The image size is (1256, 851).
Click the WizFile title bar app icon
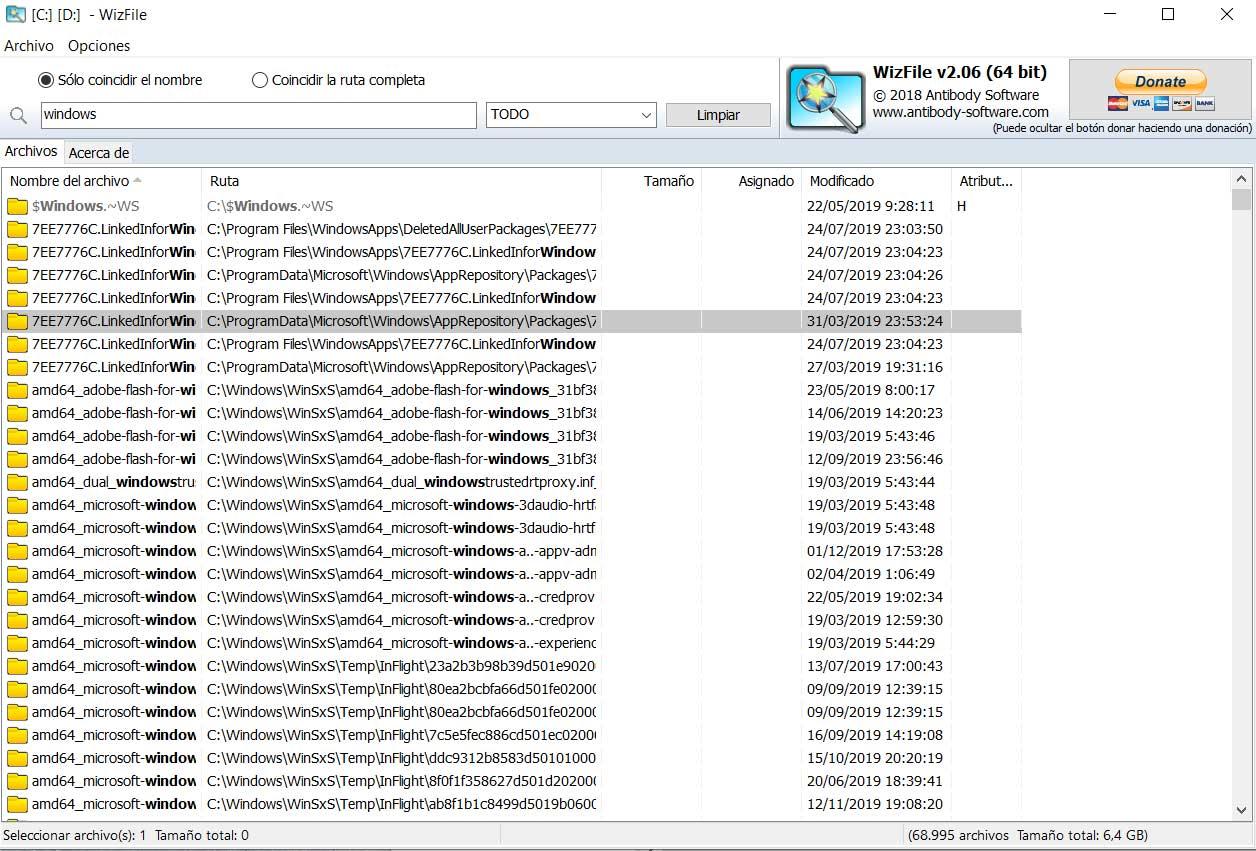click(16, 15)
